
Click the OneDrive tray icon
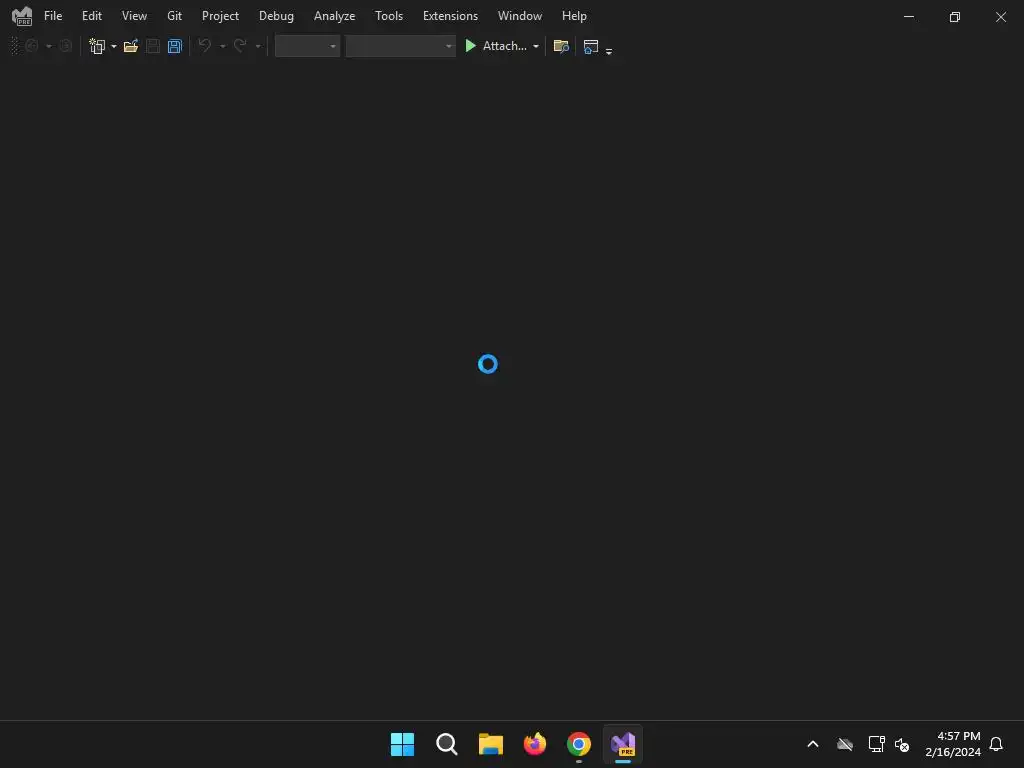pyautogui.click(x=845, y=744)
